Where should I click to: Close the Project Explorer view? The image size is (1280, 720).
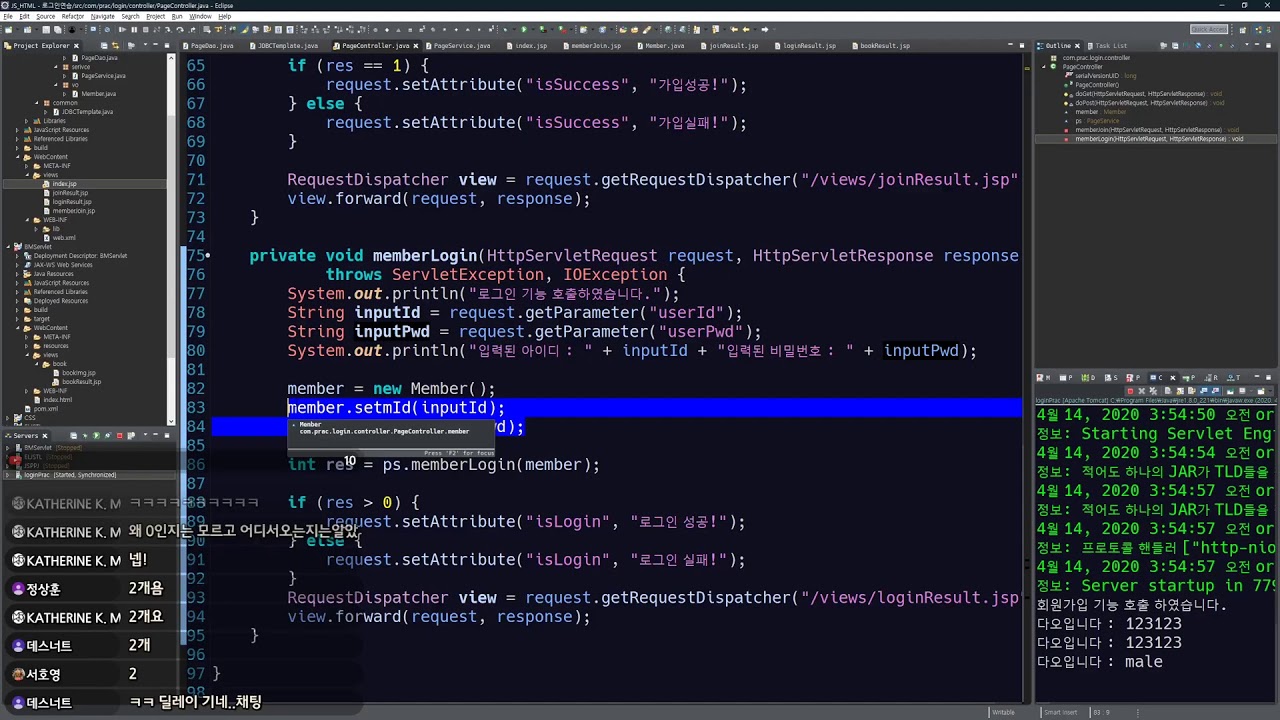click(x=77, y=46)
